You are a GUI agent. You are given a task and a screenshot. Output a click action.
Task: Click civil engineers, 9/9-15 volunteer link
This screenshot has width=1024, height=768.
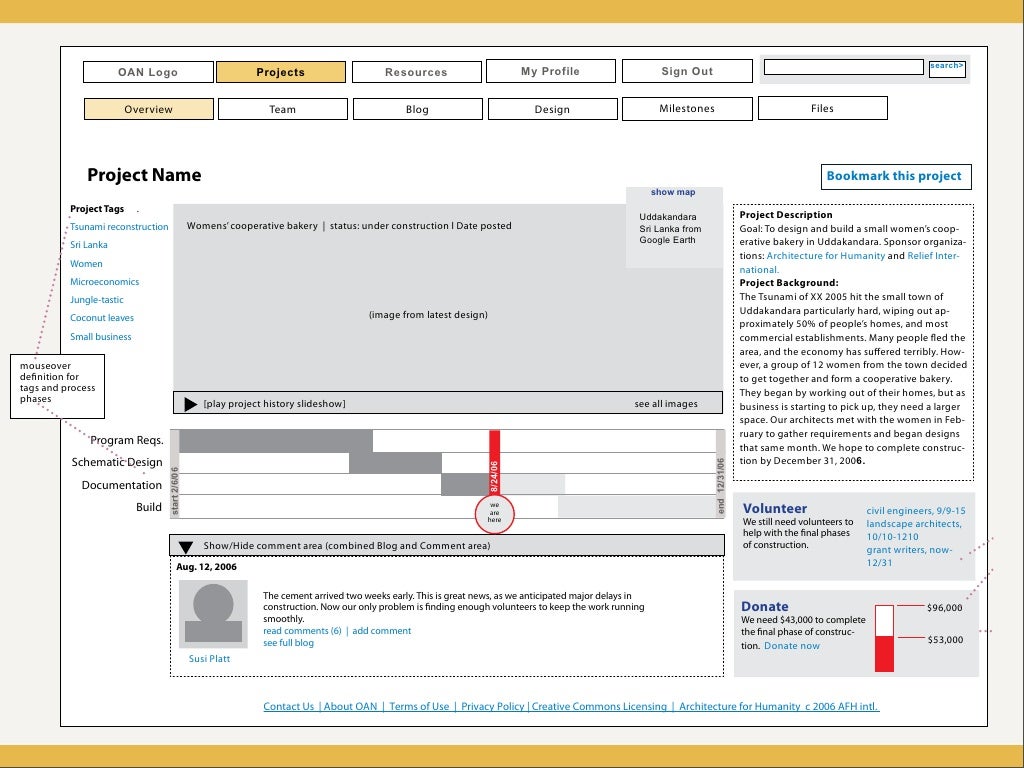(x=916, y=511)
